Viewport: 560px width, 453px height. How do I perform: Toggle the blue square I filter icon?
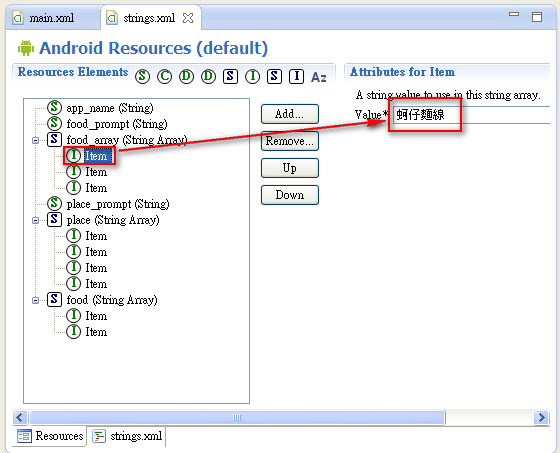click(x=296, y=76)
